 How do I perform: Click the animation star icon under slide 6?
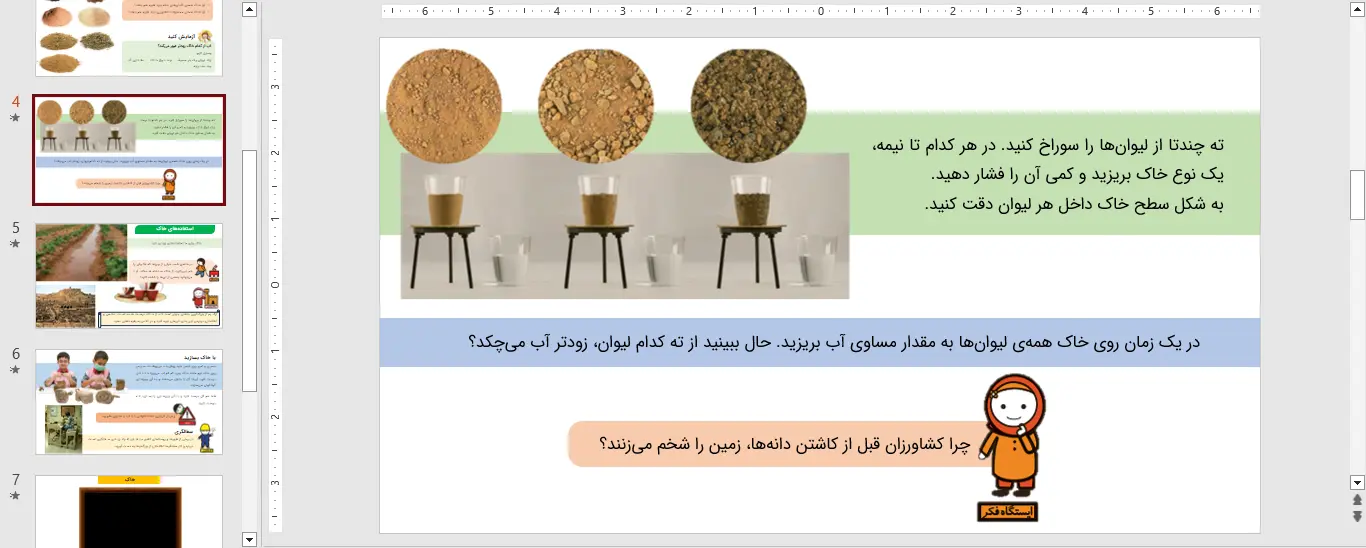coord(15,369)
